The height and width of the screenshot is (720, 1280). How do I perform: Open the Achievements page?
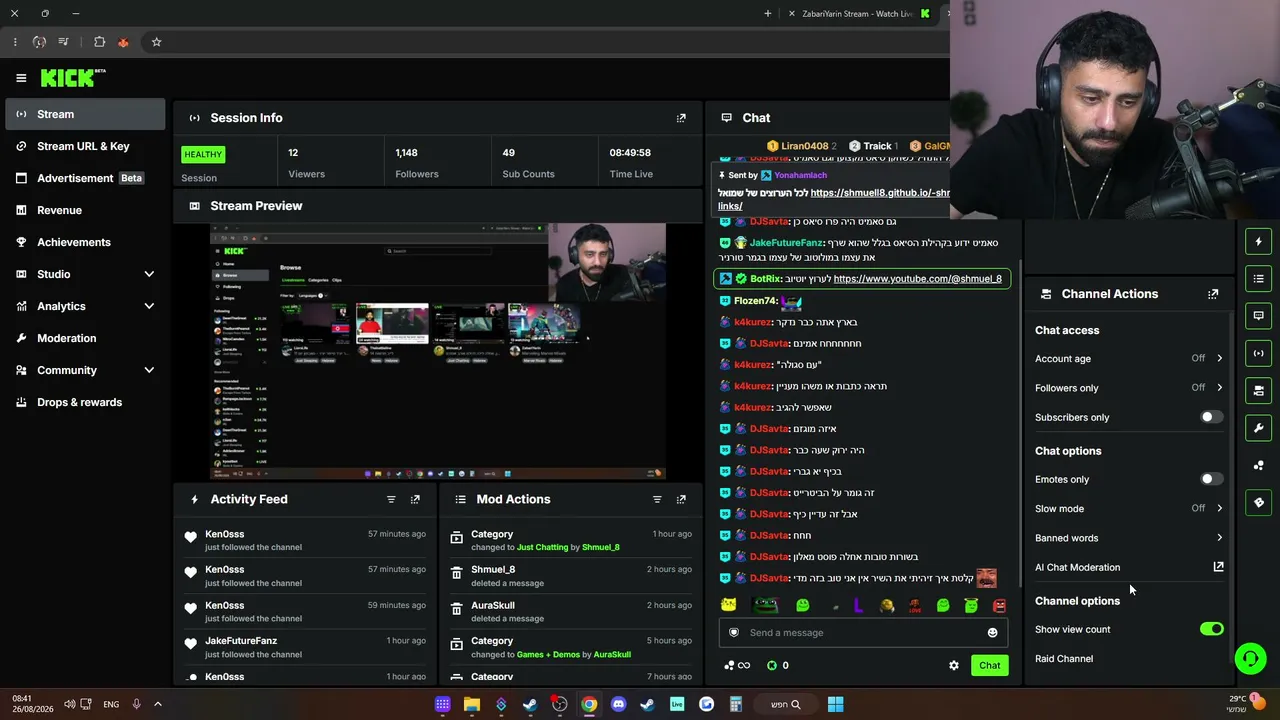point(86,242)
